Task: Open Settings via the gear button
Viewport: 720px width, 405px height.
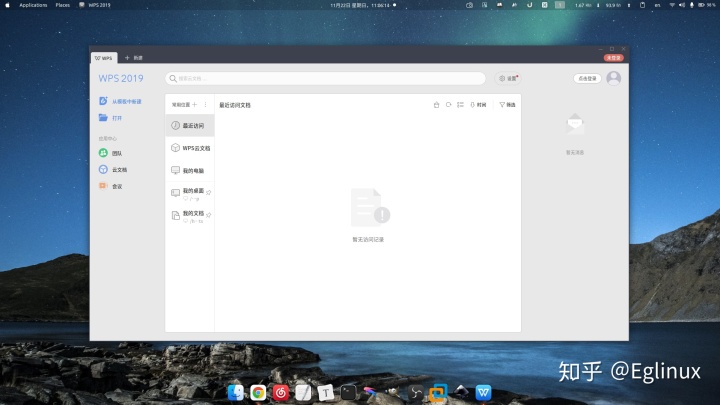Action: [508, 79]
